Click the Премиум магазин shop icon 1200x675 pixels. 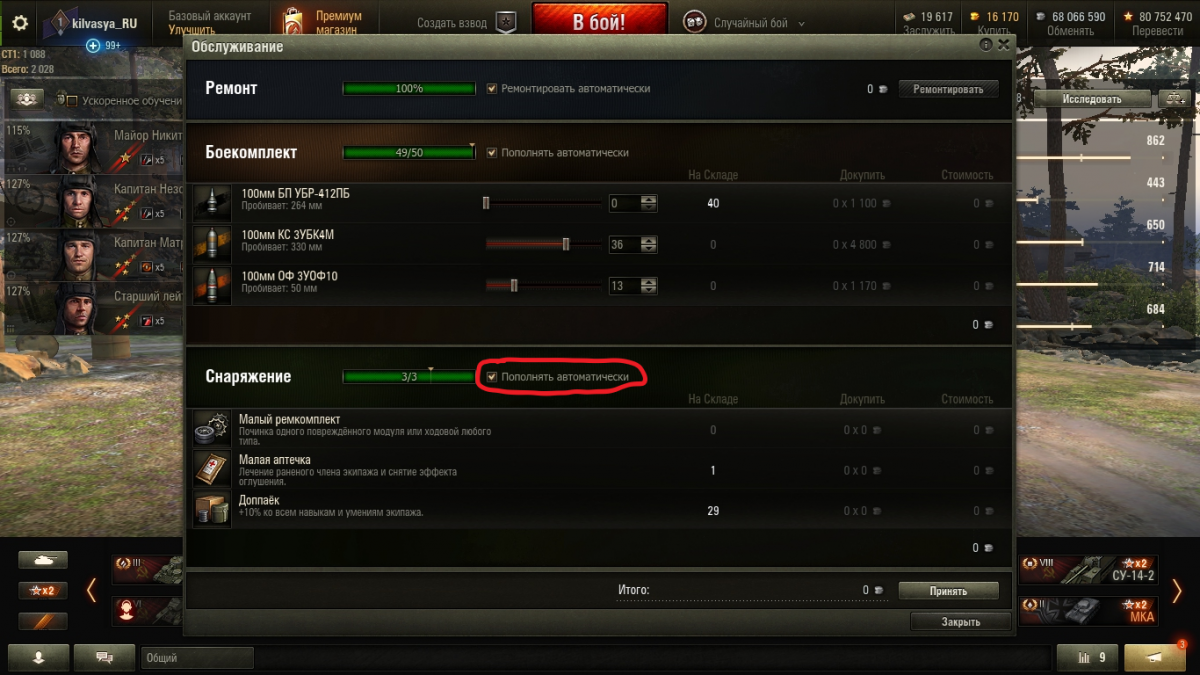292,23
